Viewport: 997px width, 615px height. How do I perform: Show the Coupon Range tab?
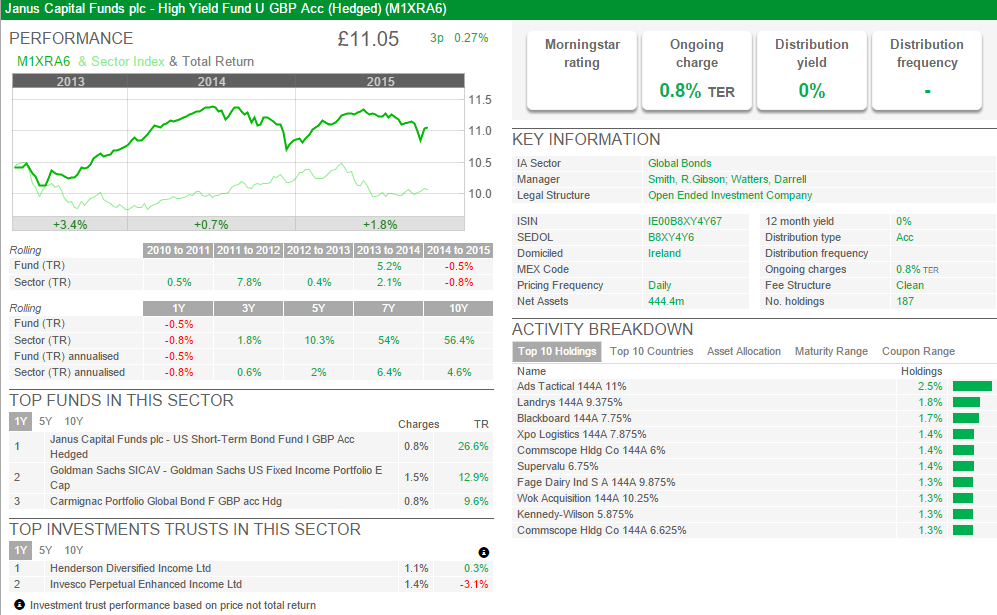pos(918,351)
